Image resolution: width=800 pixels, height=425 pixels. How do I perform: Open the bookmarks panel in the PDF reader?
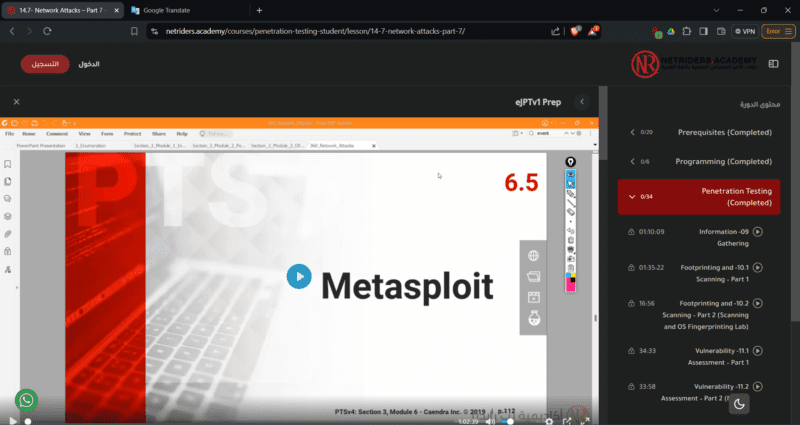(x=8, y=164)
